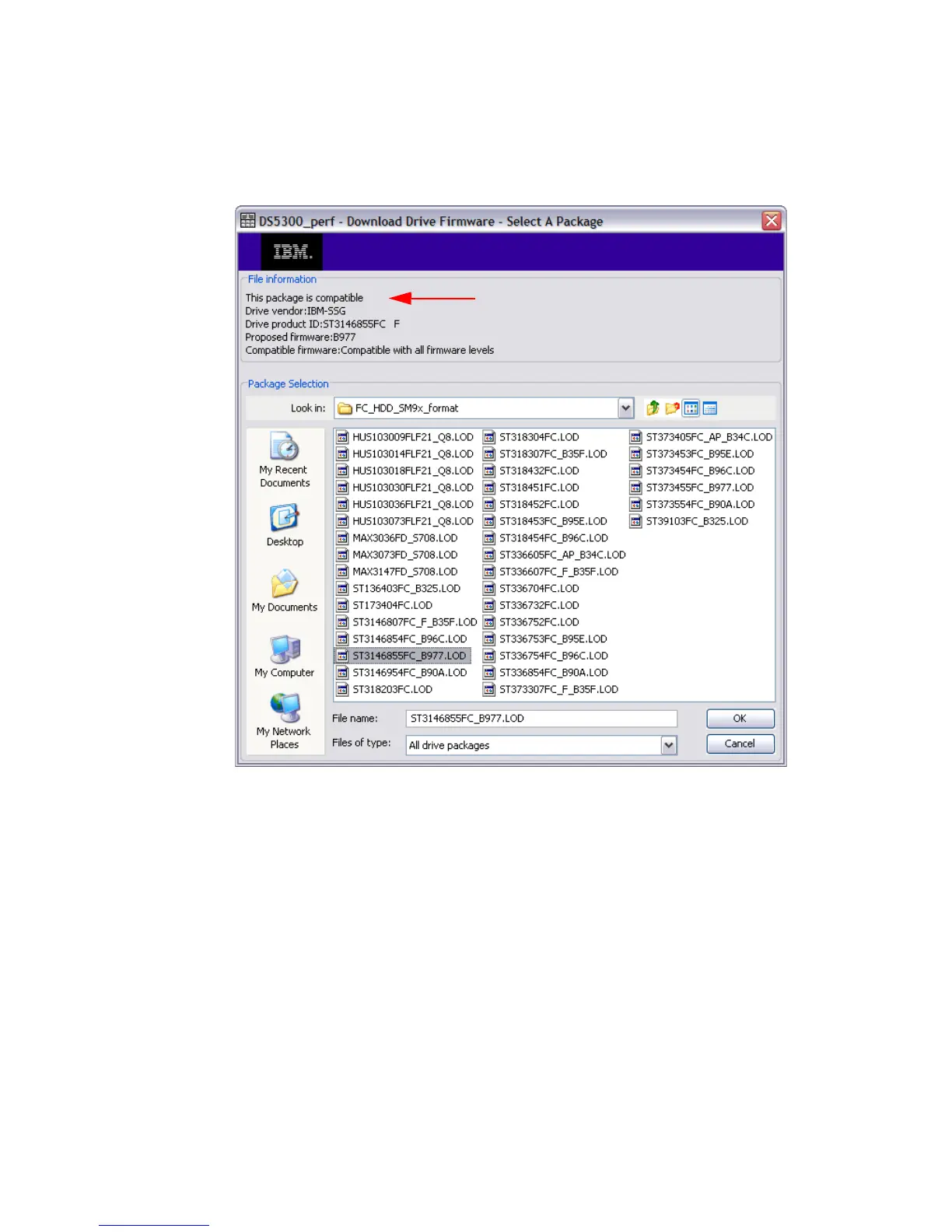The width and height of the screenshot is (952, 1232).
Task: Select file MAX3036FD_S708.LOD
Action: pos(397,538)
